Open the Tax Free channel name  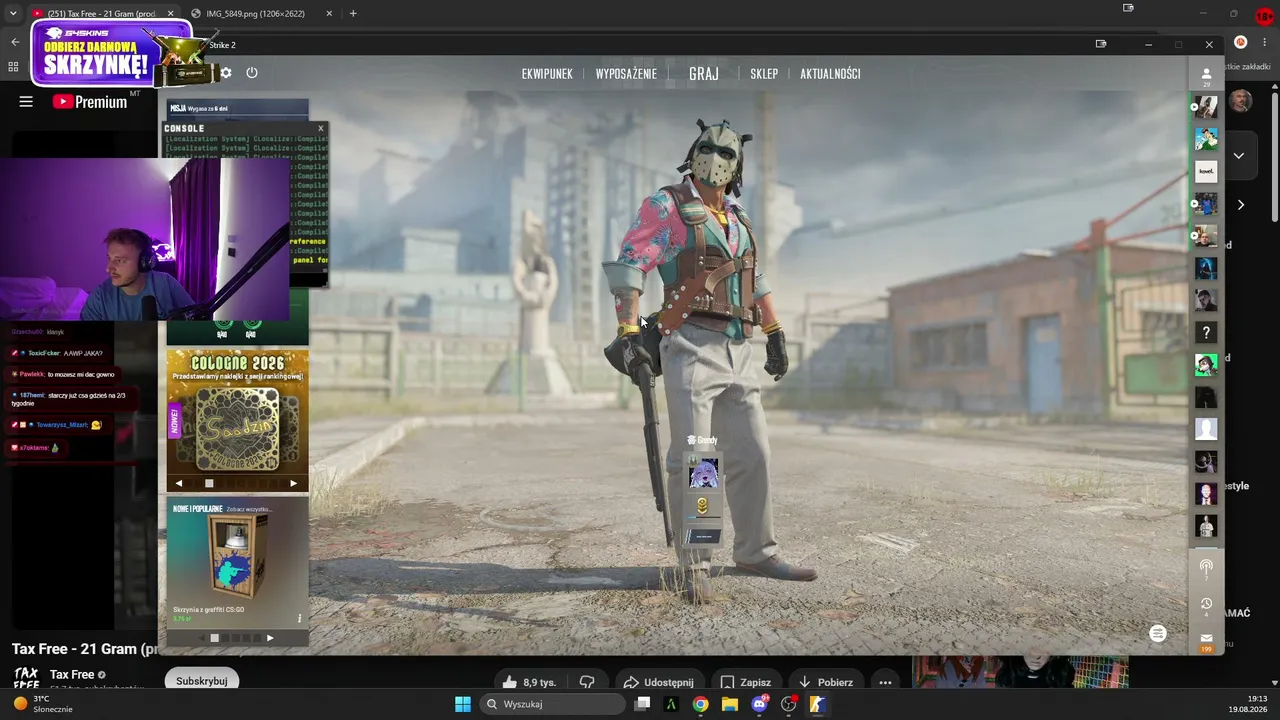pyautogui.click(x=72, y=674)
